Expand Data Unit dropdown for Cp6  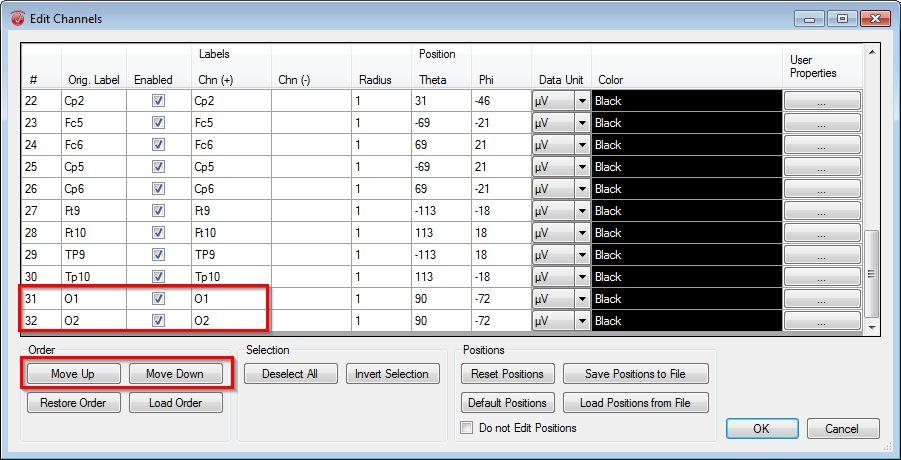tap(582, 188)
